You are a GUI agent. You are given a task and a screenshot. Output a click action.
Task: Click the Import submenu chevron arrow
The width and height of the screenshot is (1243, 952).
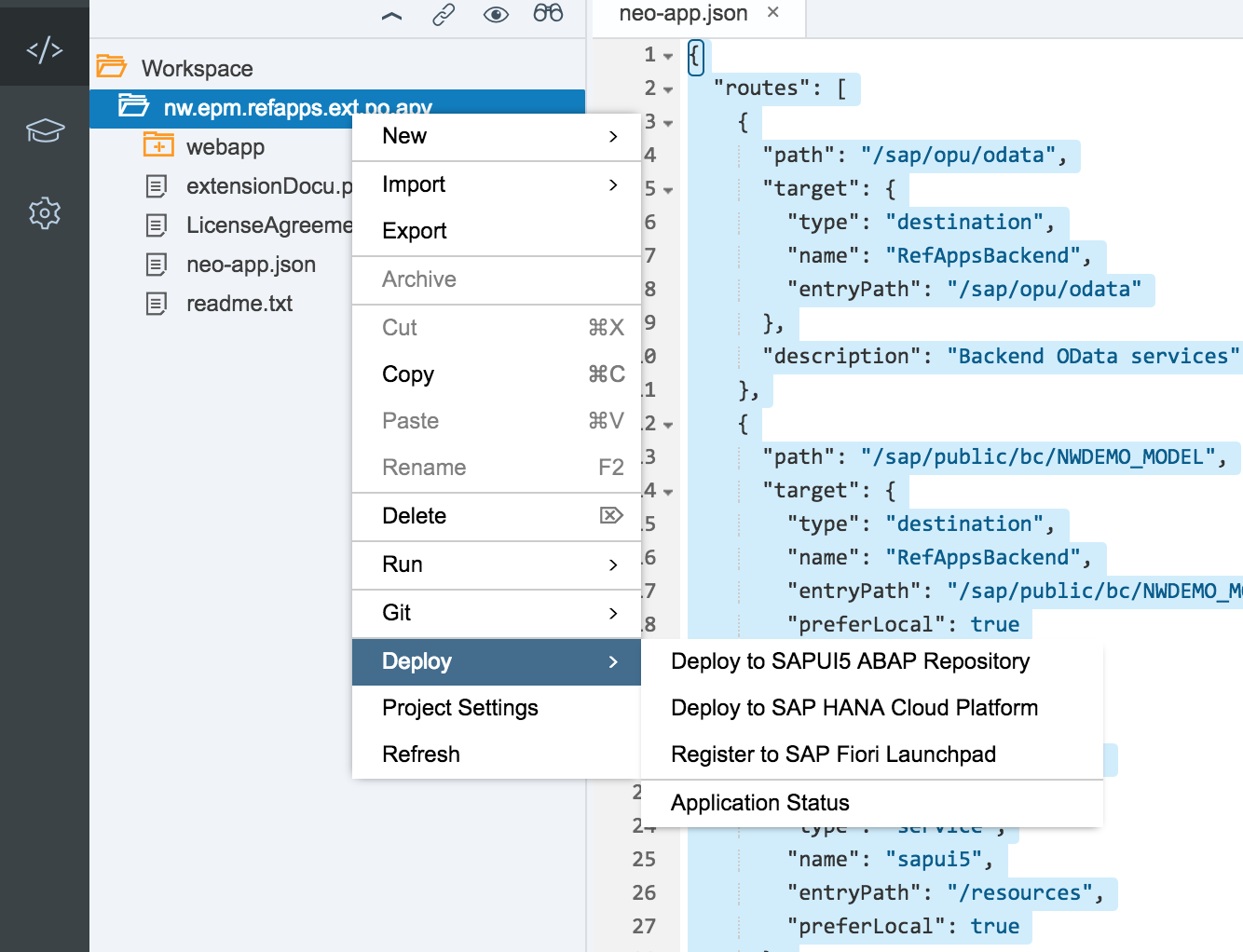(x=613, y=184)
